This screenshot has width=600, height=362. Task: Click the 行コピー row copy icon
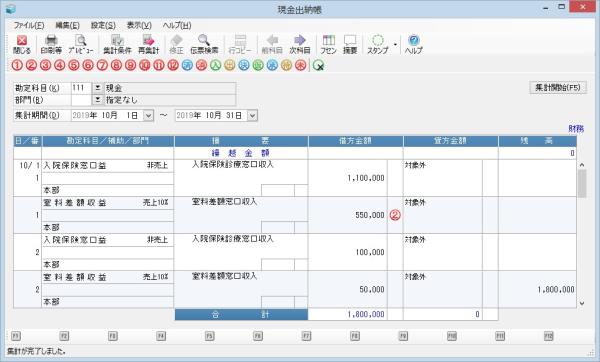click(x=240, y=44)
